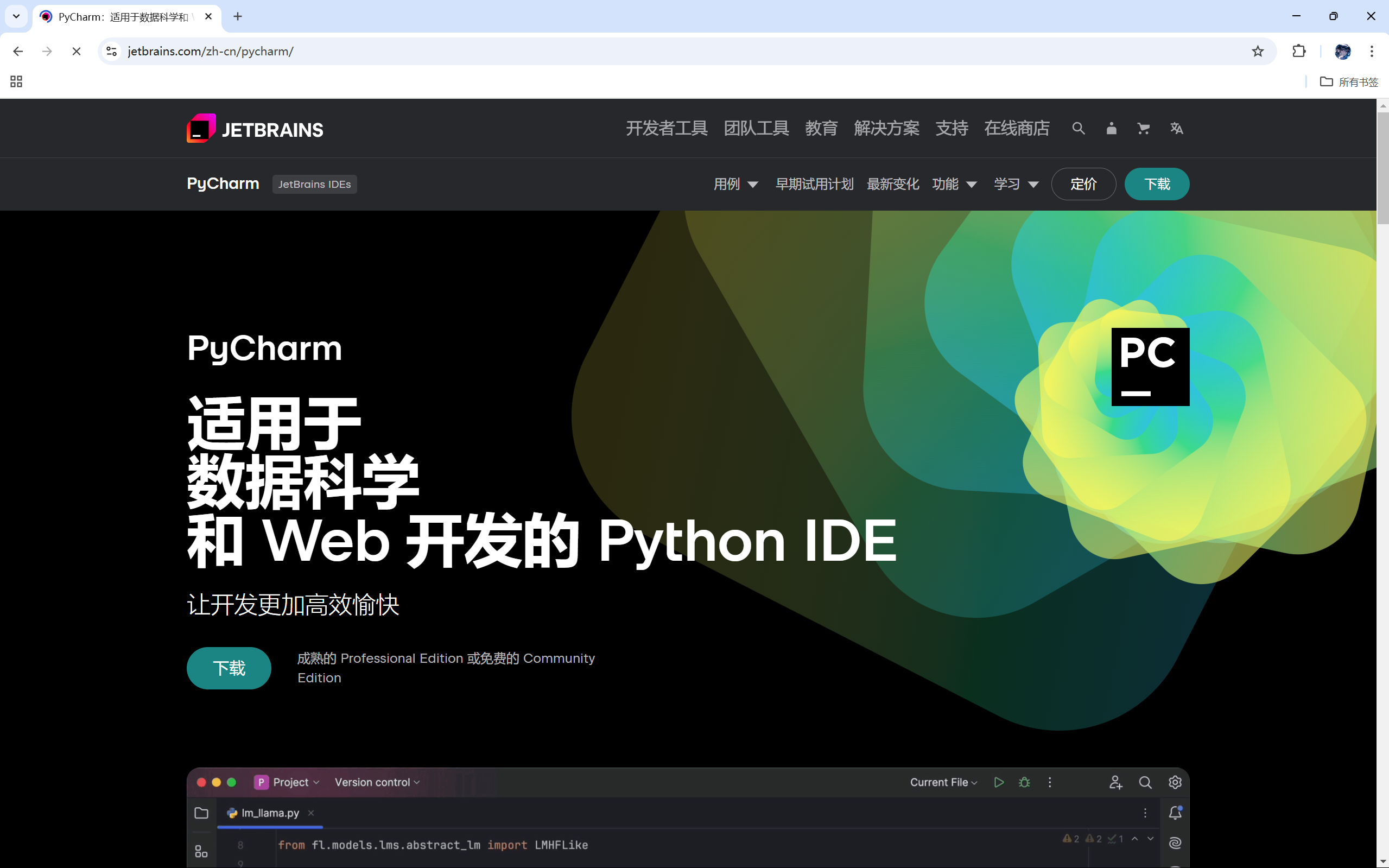
Task: Click the scrollbar up arrow
Action: [x=1382, y=106]
